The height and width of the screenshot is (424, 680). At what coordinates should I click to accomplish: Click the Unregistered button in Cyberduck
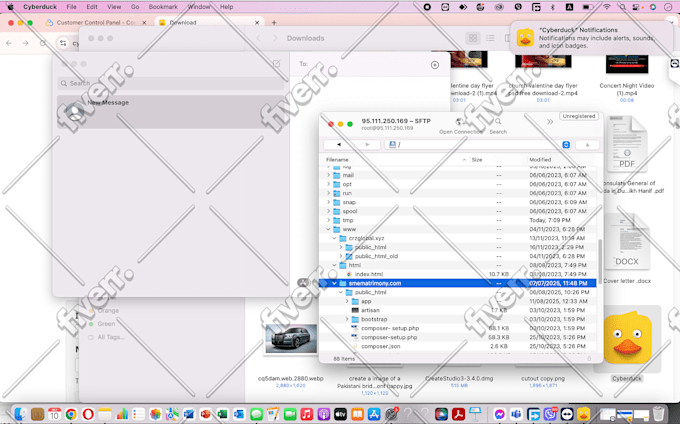(x=579, y=116)
